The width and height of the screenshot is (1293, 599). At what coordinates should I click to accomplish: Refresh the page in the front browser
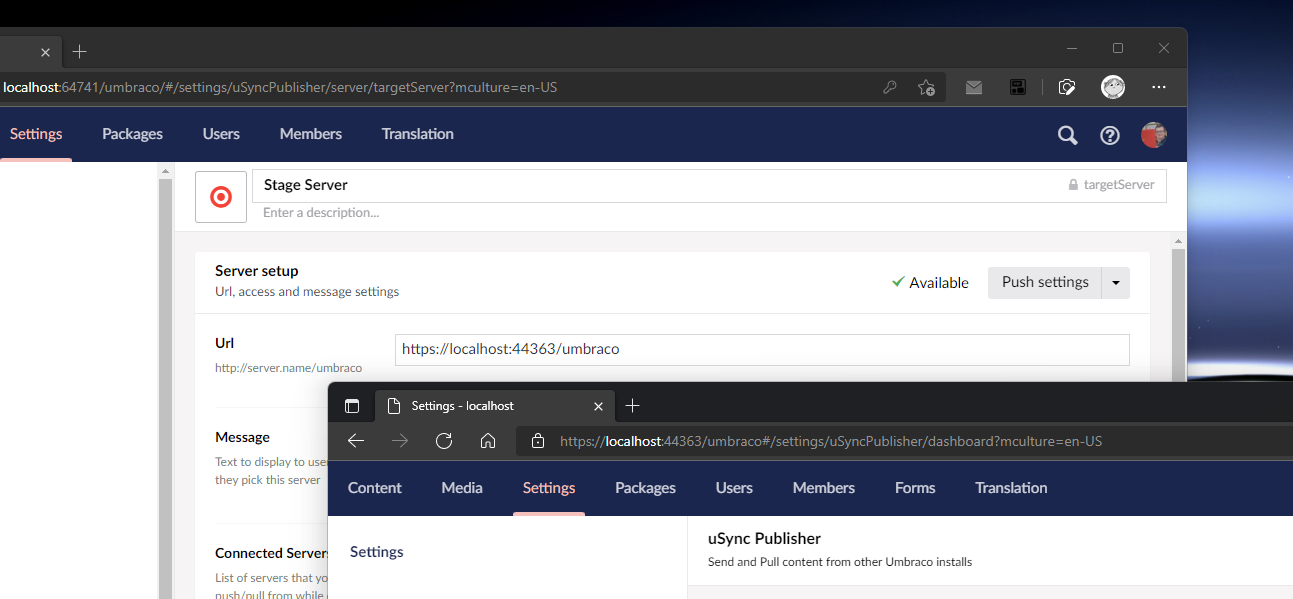pos(444,441)
